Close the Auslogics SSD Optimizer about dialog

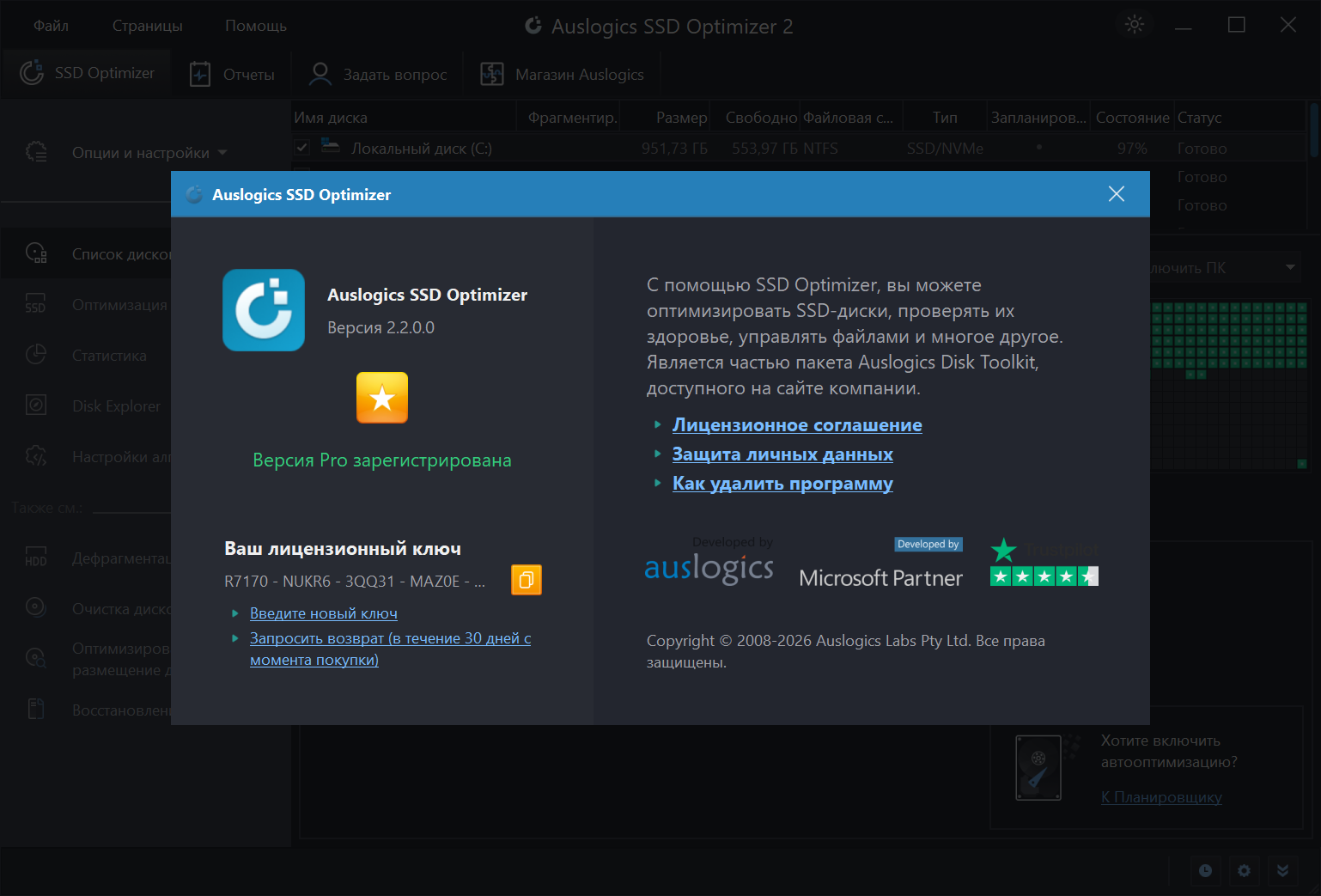coord(1116,194)
